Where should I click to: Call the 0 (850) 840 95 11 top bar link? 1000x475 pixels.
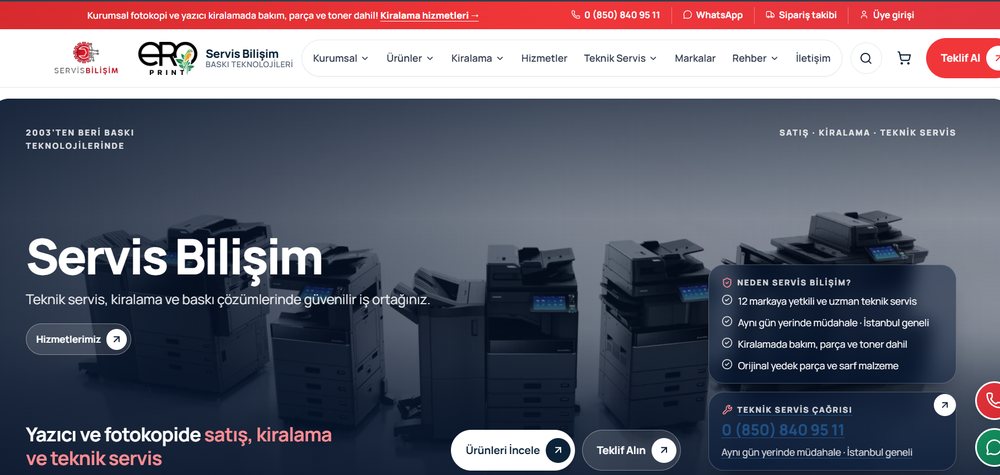click(x=615, y=15)
